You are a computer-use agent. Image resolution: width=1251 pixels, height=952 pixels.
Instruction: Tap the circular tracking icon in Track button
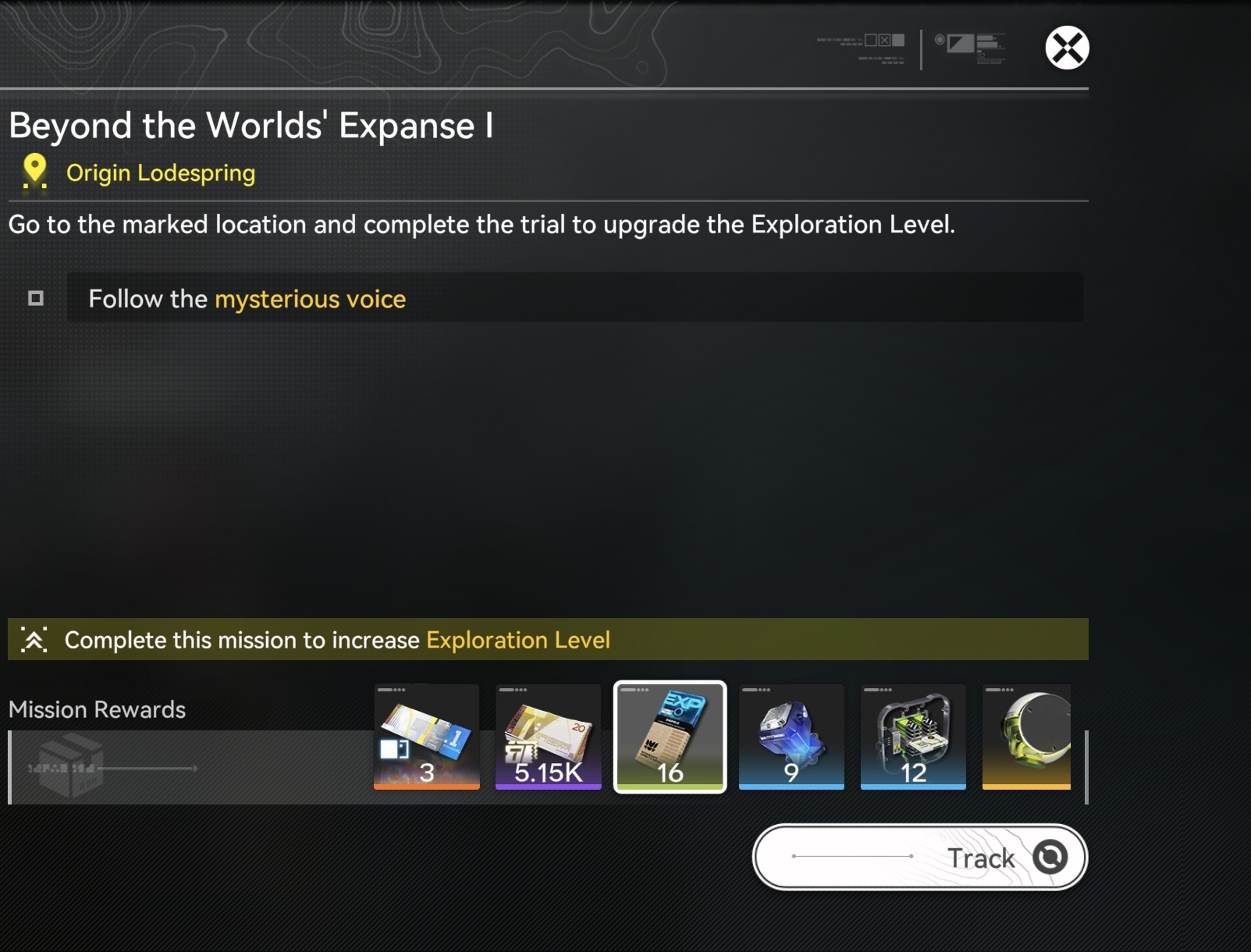click(x=1050, y=857)
